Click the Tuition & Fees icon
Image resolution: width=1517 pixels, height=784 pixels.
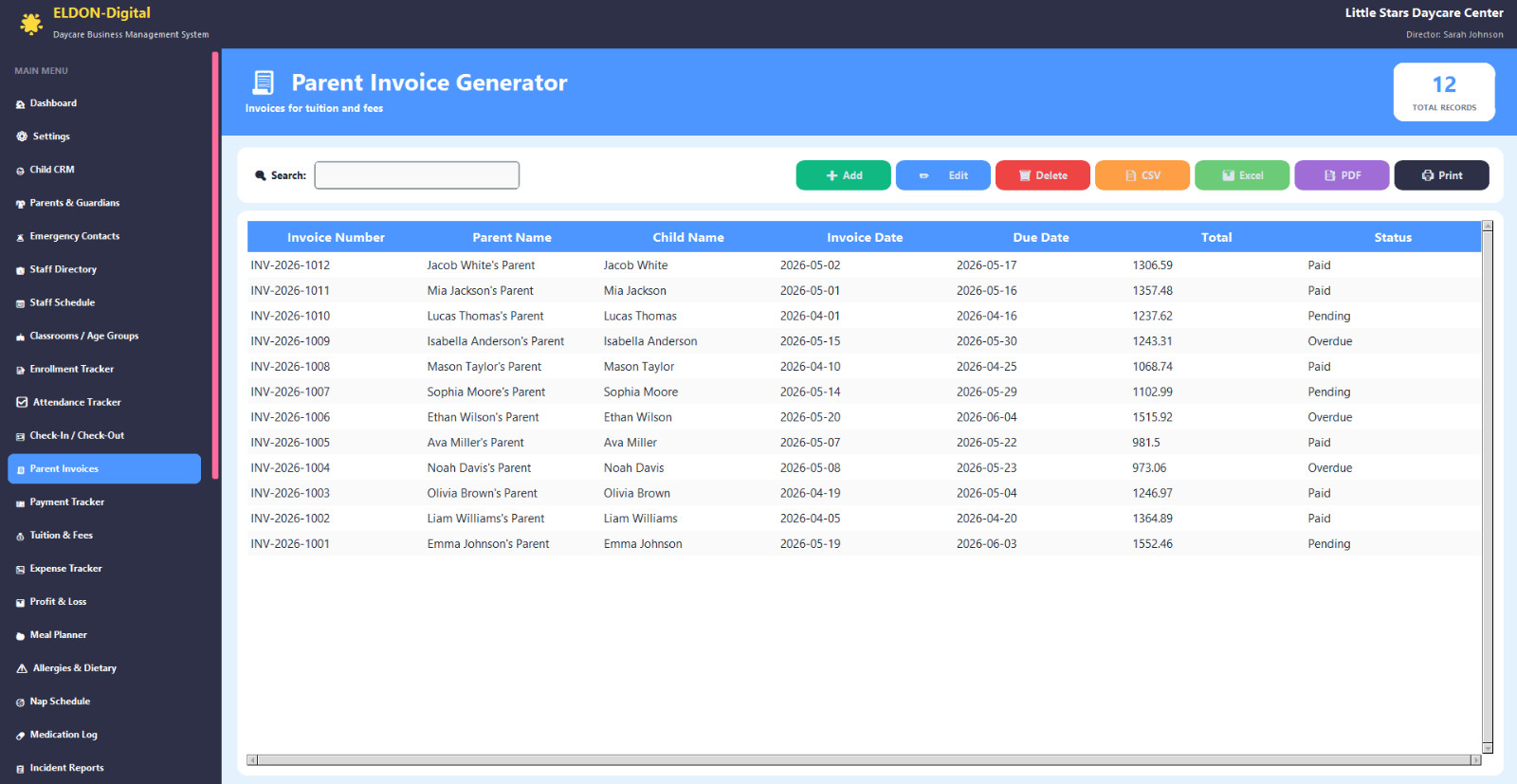tap(20, 537)
